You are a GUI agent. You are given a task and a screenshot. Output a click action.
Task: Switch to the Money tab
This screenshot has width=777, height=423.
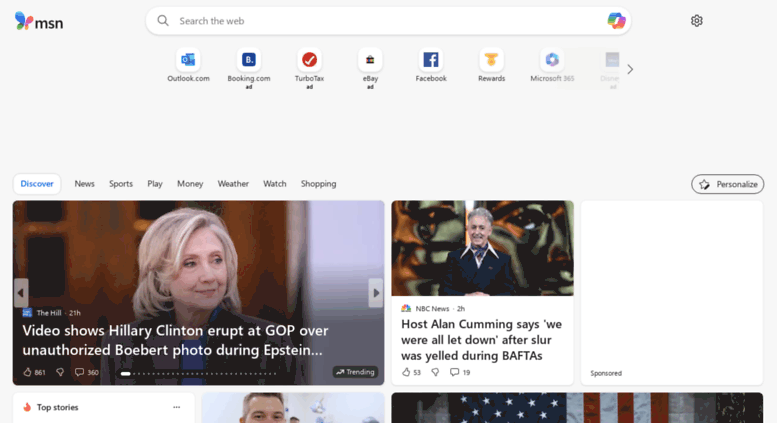tap(190, 184)
